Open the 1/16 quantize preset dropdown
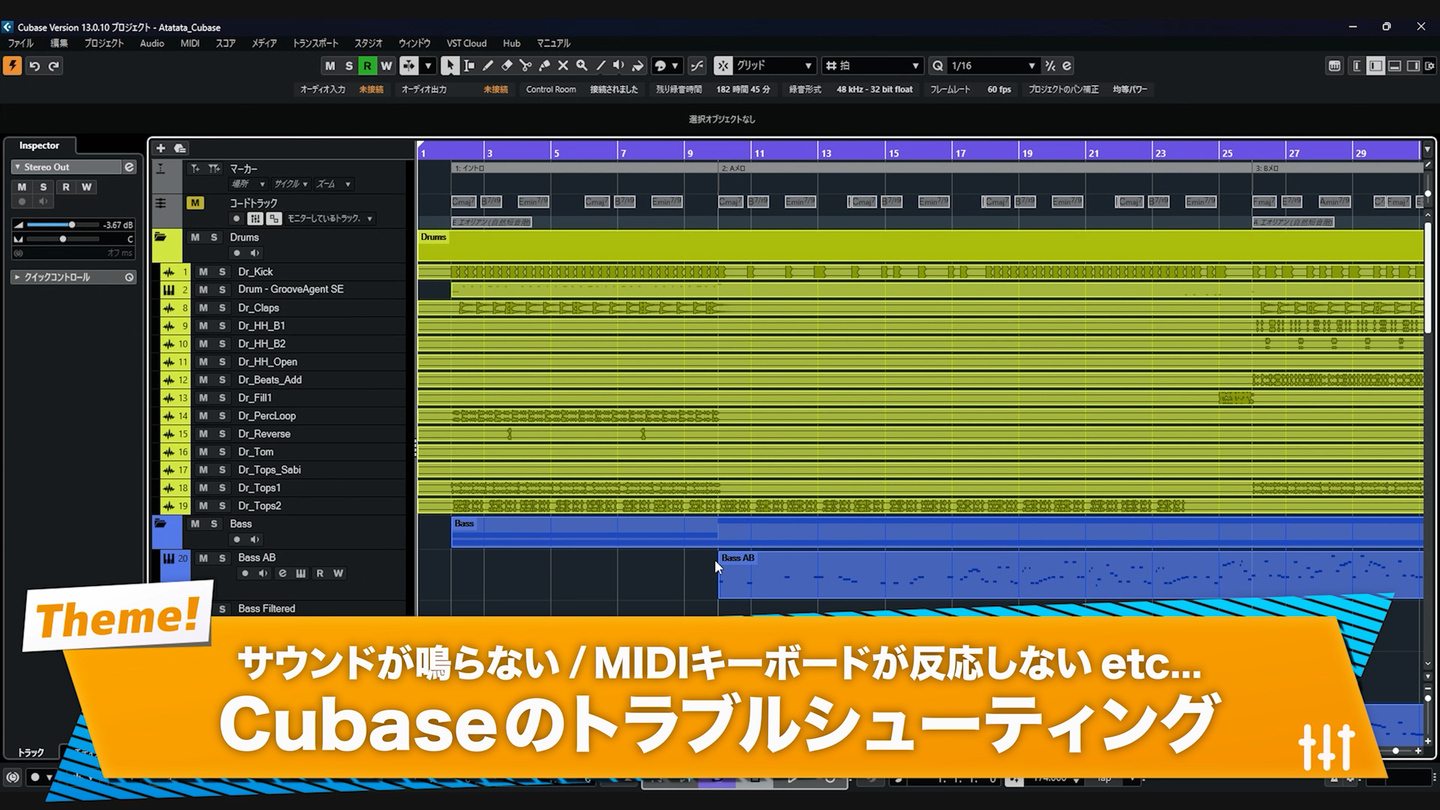 pyautogui.click(x=984, y=66)
